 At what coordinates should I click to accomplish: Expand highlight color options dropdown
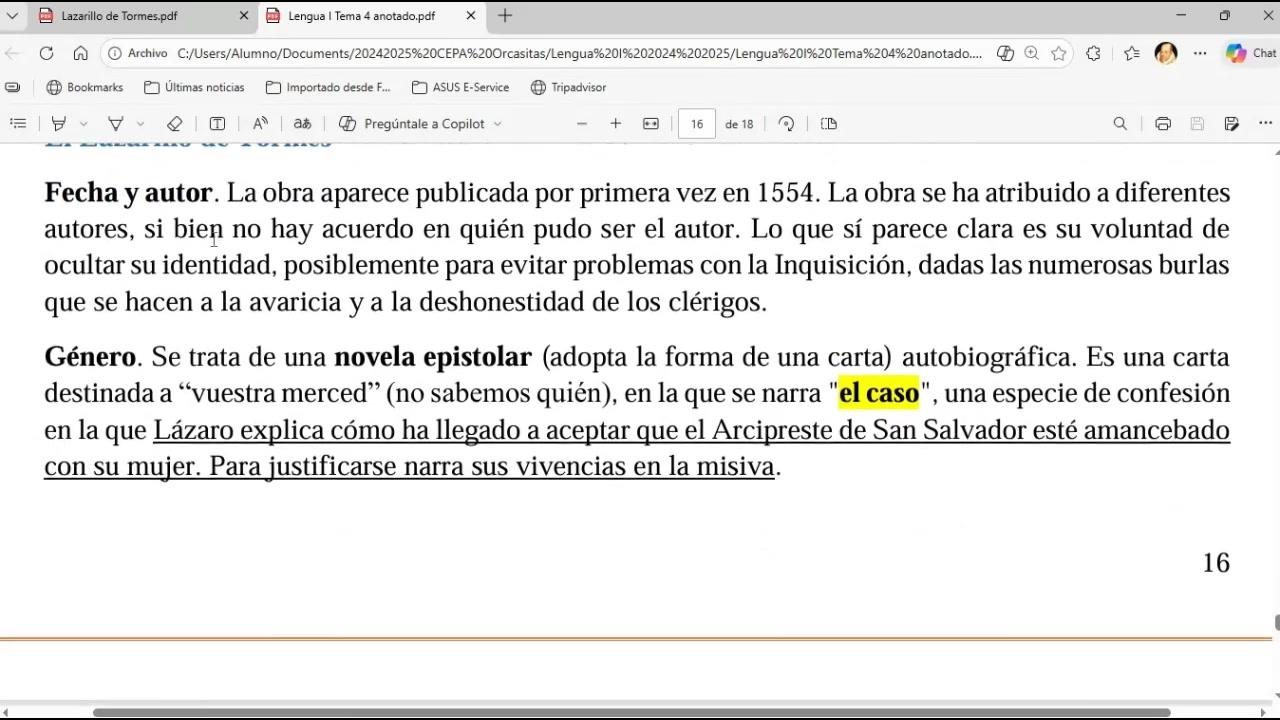84,124
